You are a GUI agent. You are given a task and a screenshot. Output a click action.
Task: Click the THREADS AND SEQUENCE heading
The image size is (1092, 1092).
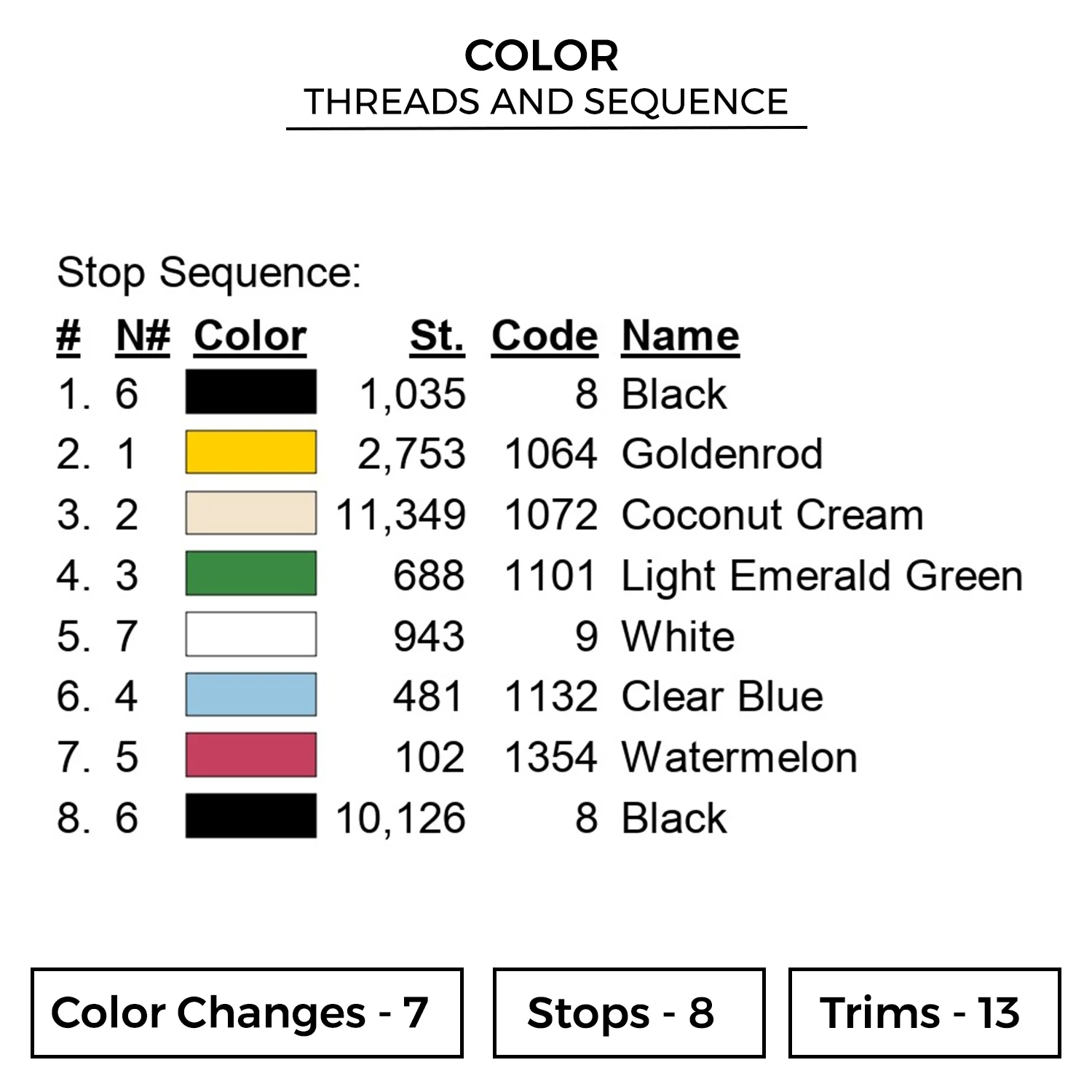click(546, 102)
